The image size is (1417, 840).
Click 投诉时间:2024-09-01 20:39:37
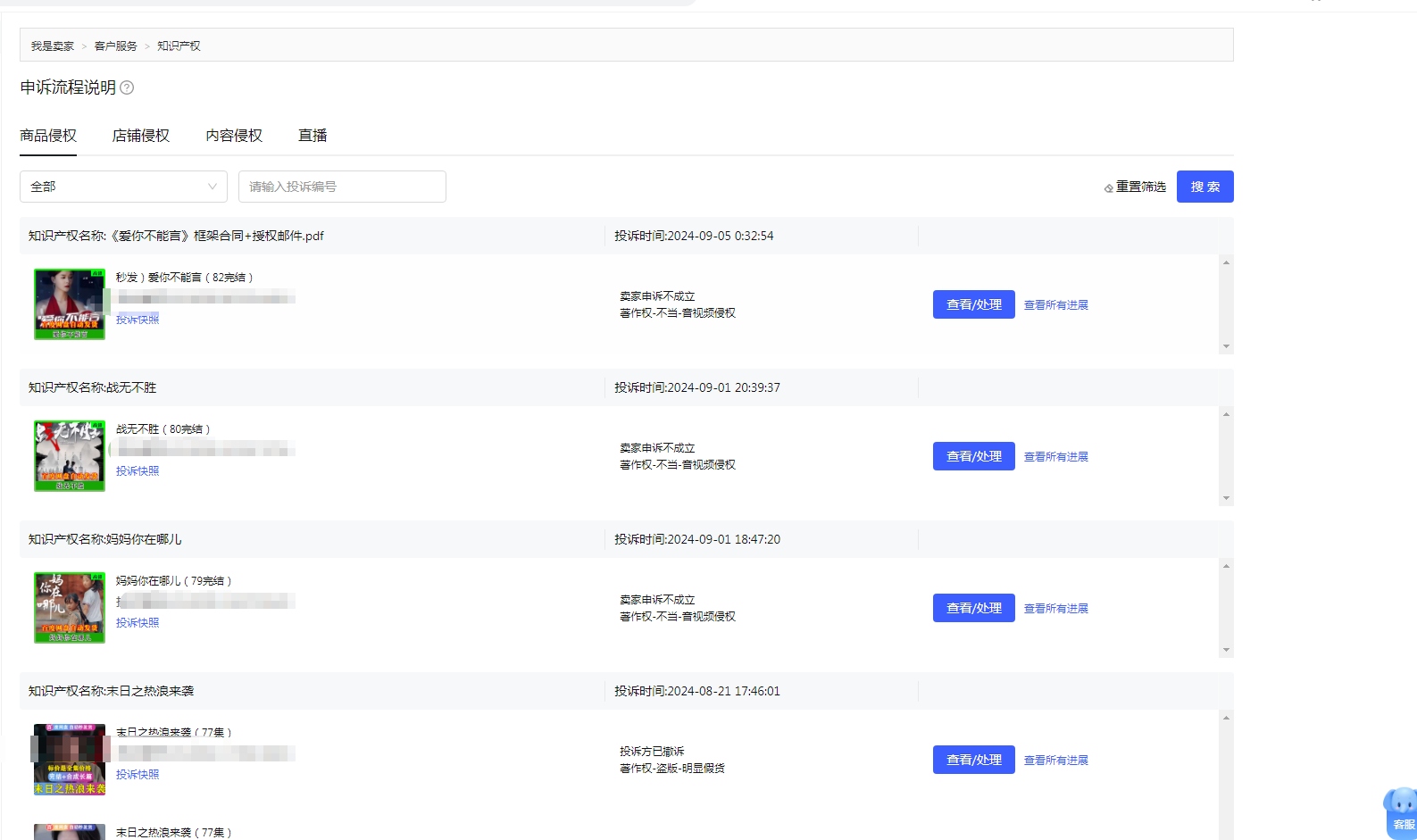pos(697,387)
